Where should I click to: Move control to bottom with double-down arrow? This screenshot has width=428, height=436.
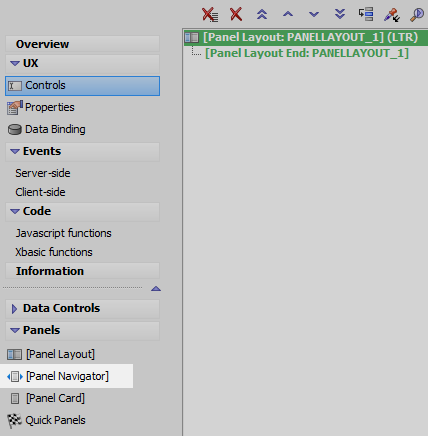(340, 14)
